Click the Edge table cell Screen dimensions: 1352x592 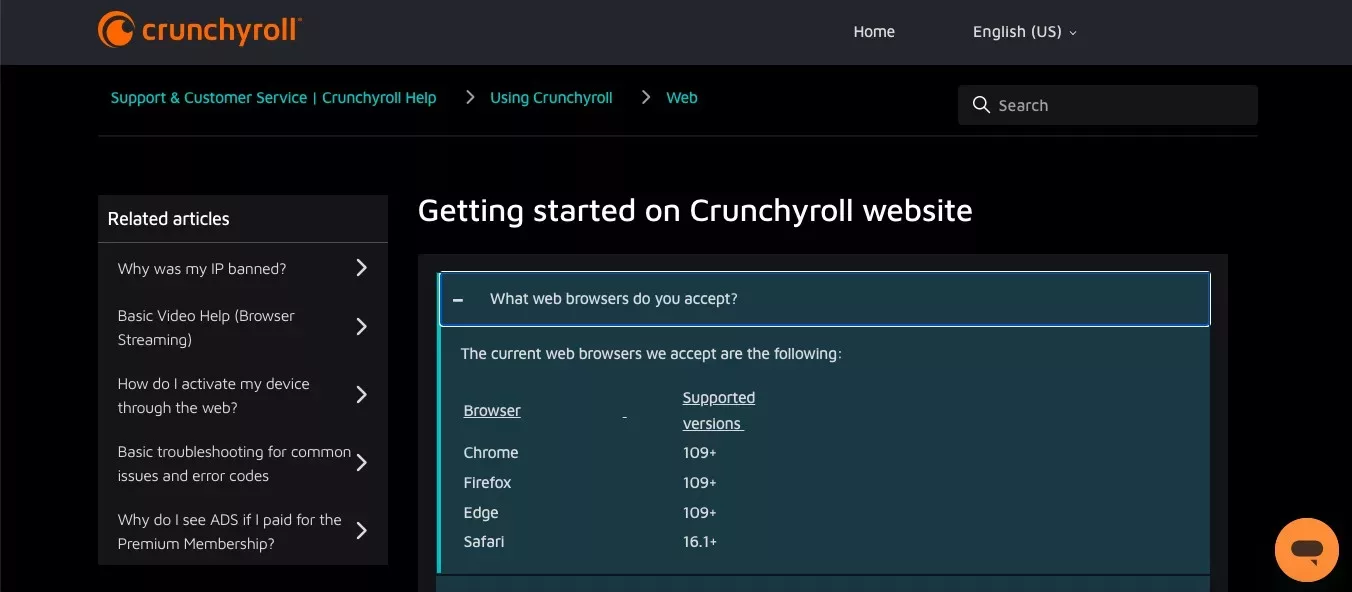(481, 513)
